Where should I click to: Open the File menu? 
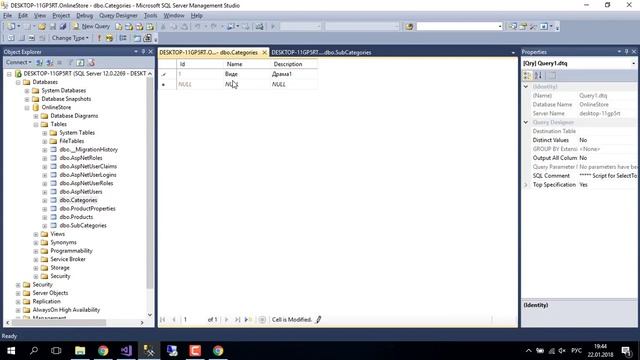(7, 16)
